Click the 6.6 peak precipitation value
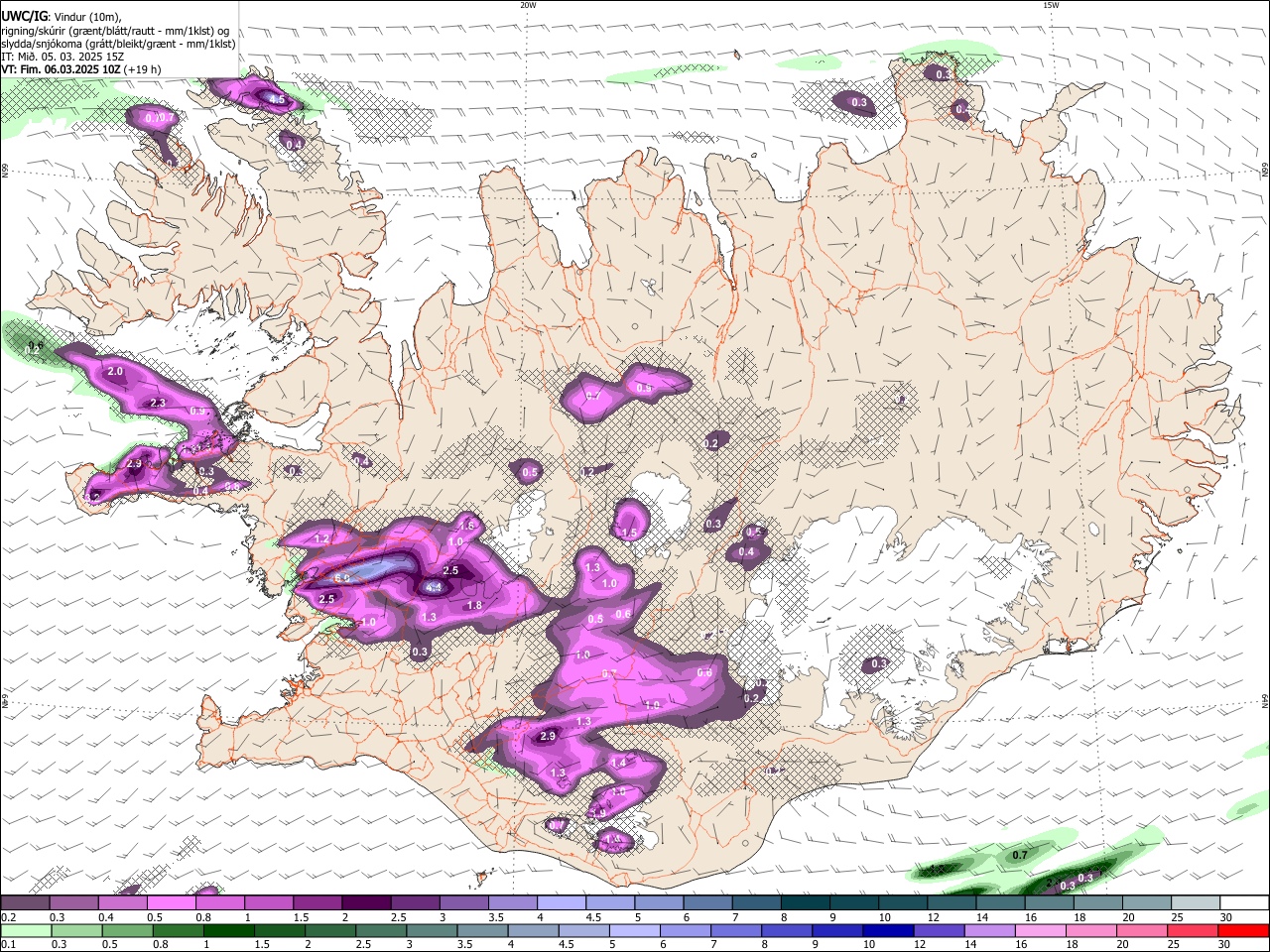Viewport: 1270px width, 952px height. click(343, 577)
